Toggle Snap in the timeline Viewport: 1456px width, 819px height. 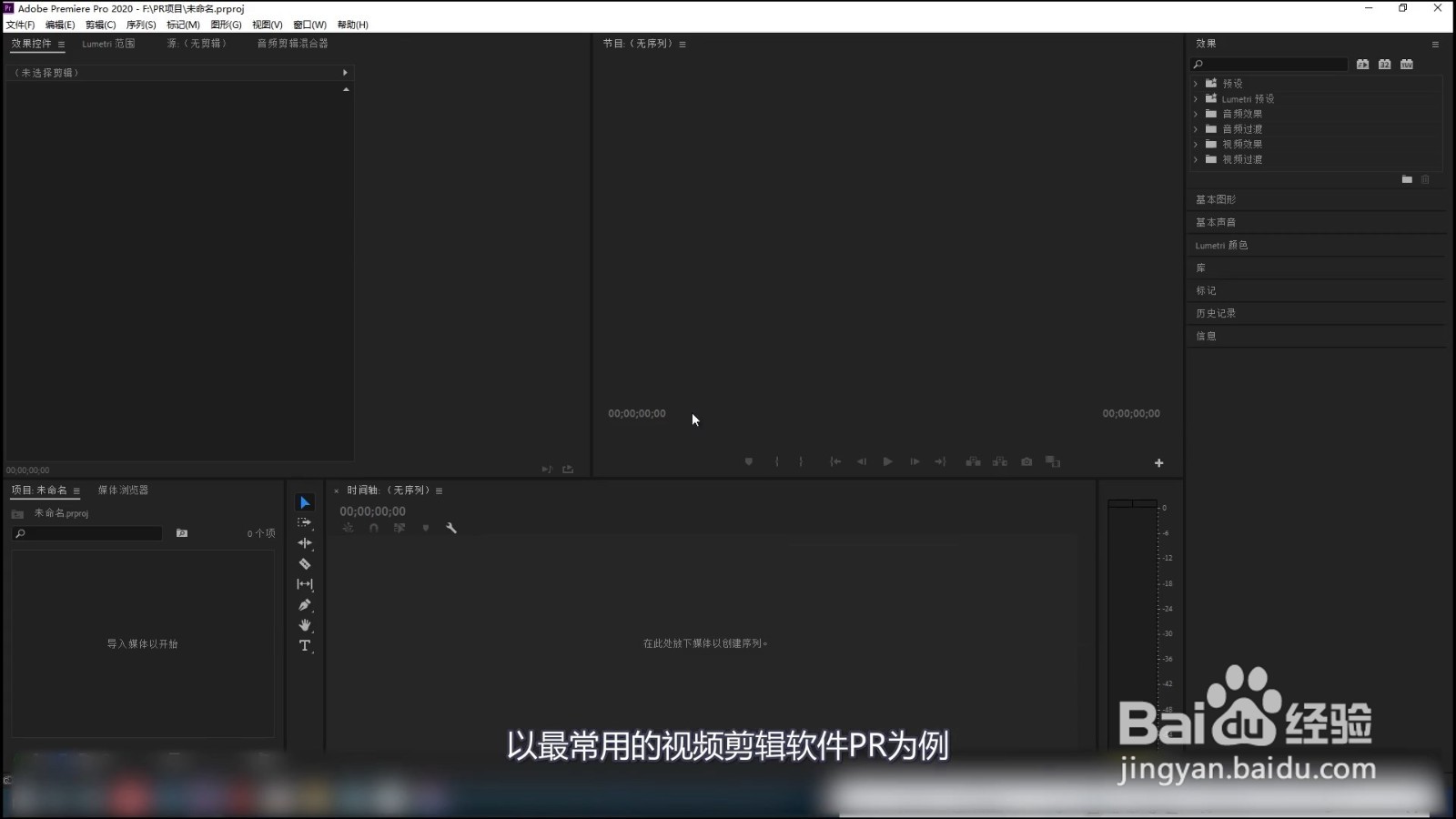(x=374, y=528)
